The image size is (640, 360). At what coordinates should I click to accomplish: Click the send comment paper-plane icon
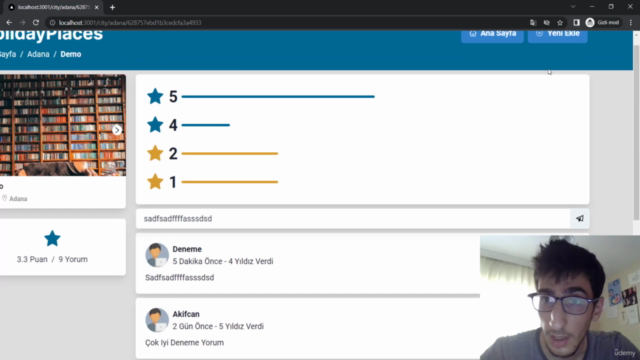tap(580, 219)
